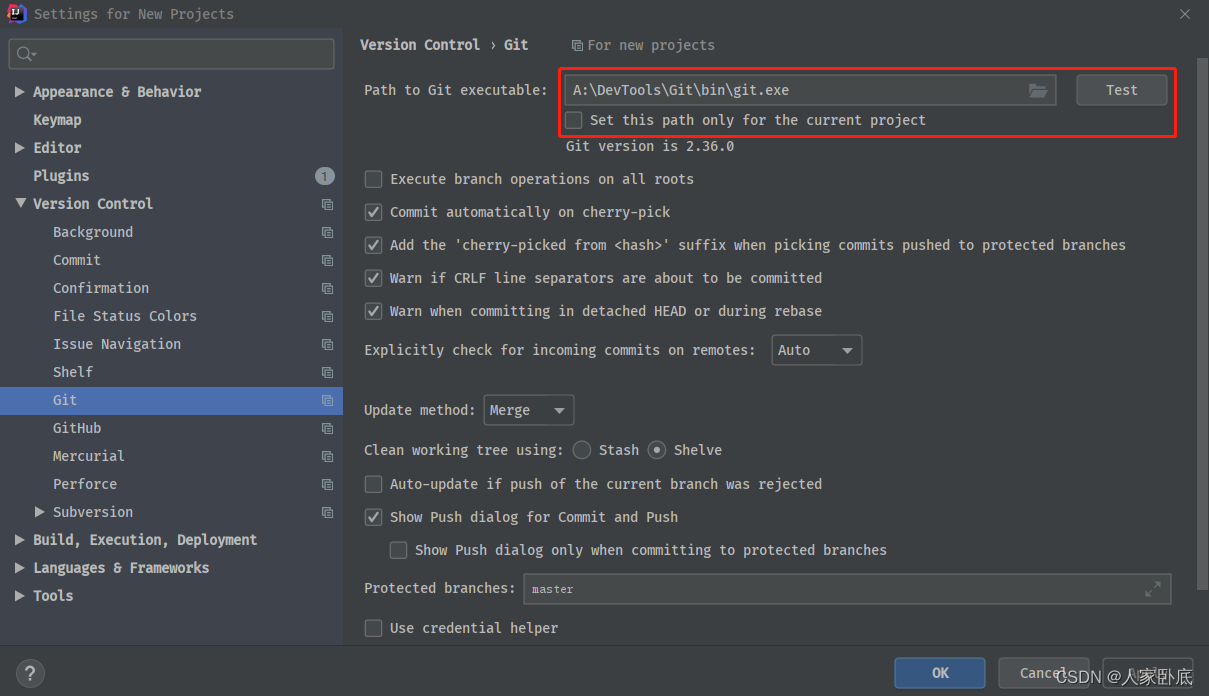Select Shelf settings item

tap(73, 372)
